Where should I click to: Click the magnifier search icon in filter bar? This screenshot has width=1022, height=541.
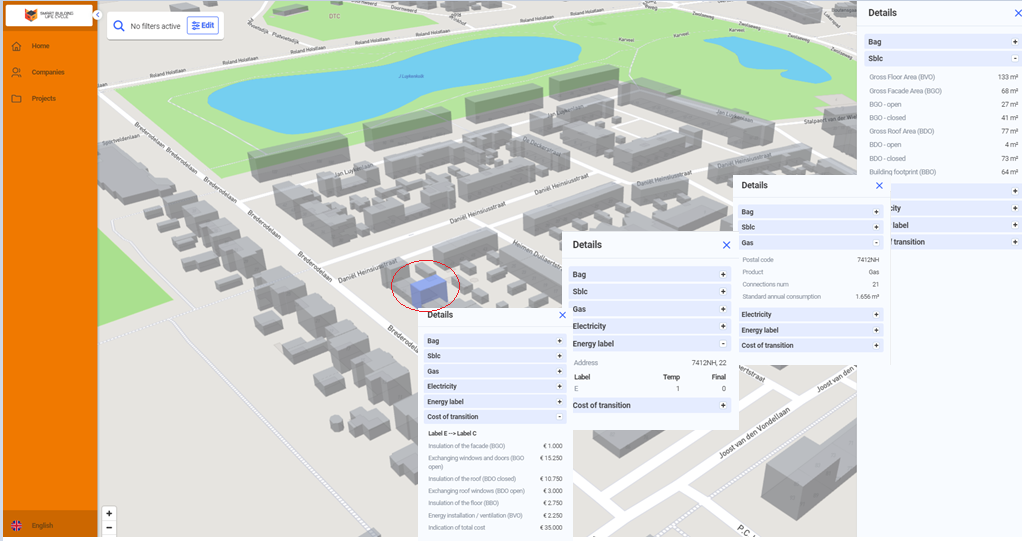(x=119, y=26)
